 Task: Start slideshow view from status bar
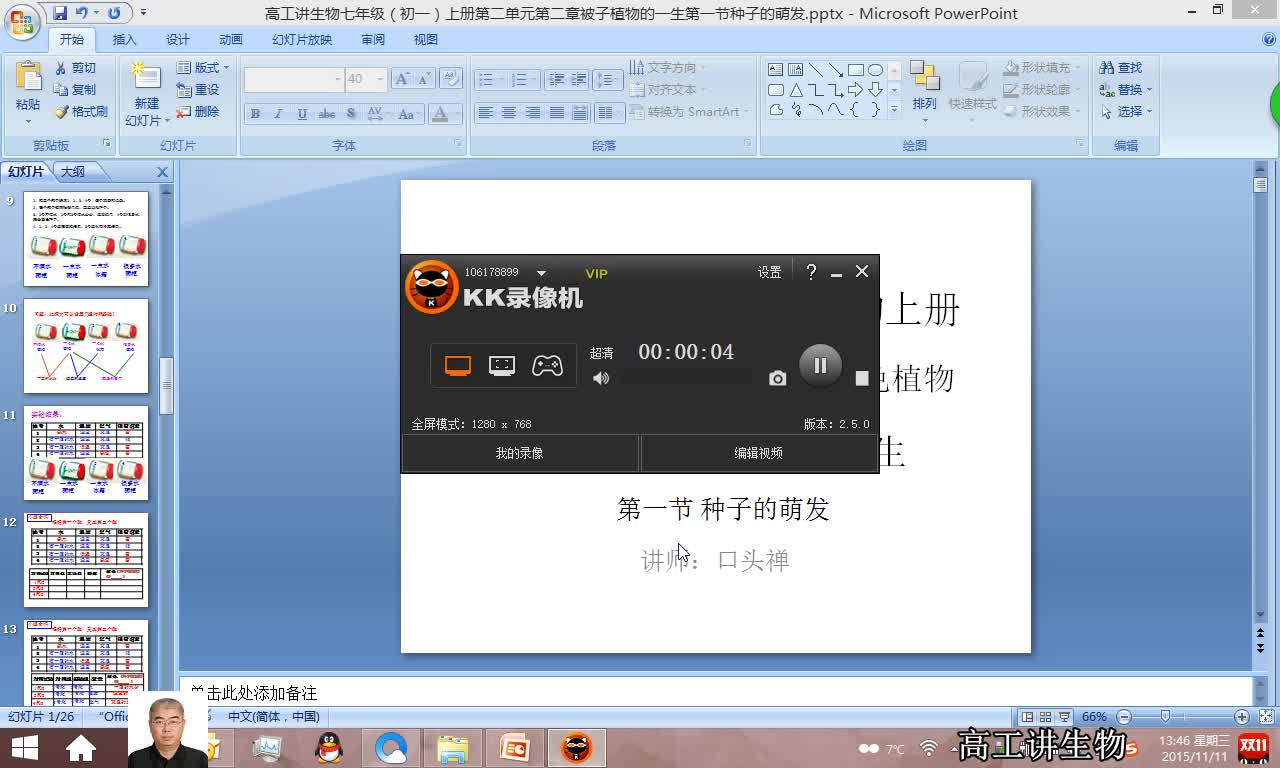click(x=1062, y=717)
